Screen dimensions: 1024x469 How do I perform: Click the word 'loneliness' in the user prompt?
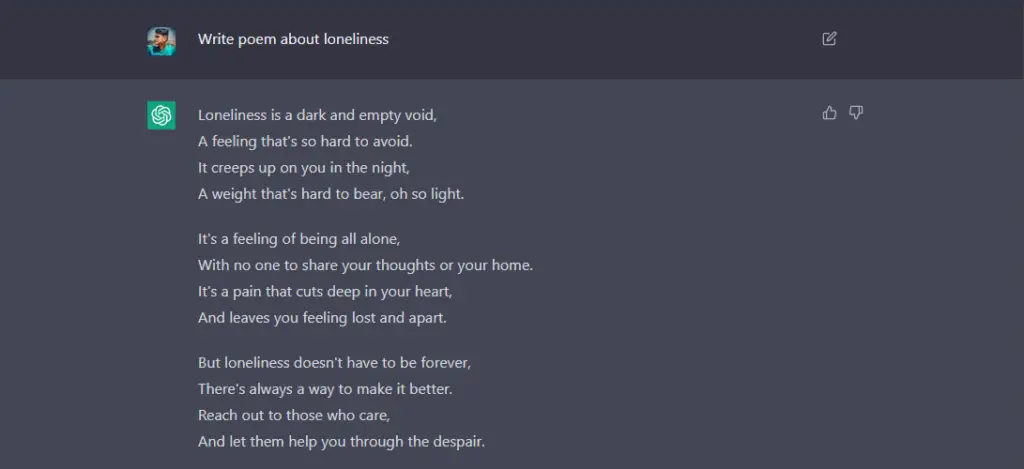click(x=356, y=39)
